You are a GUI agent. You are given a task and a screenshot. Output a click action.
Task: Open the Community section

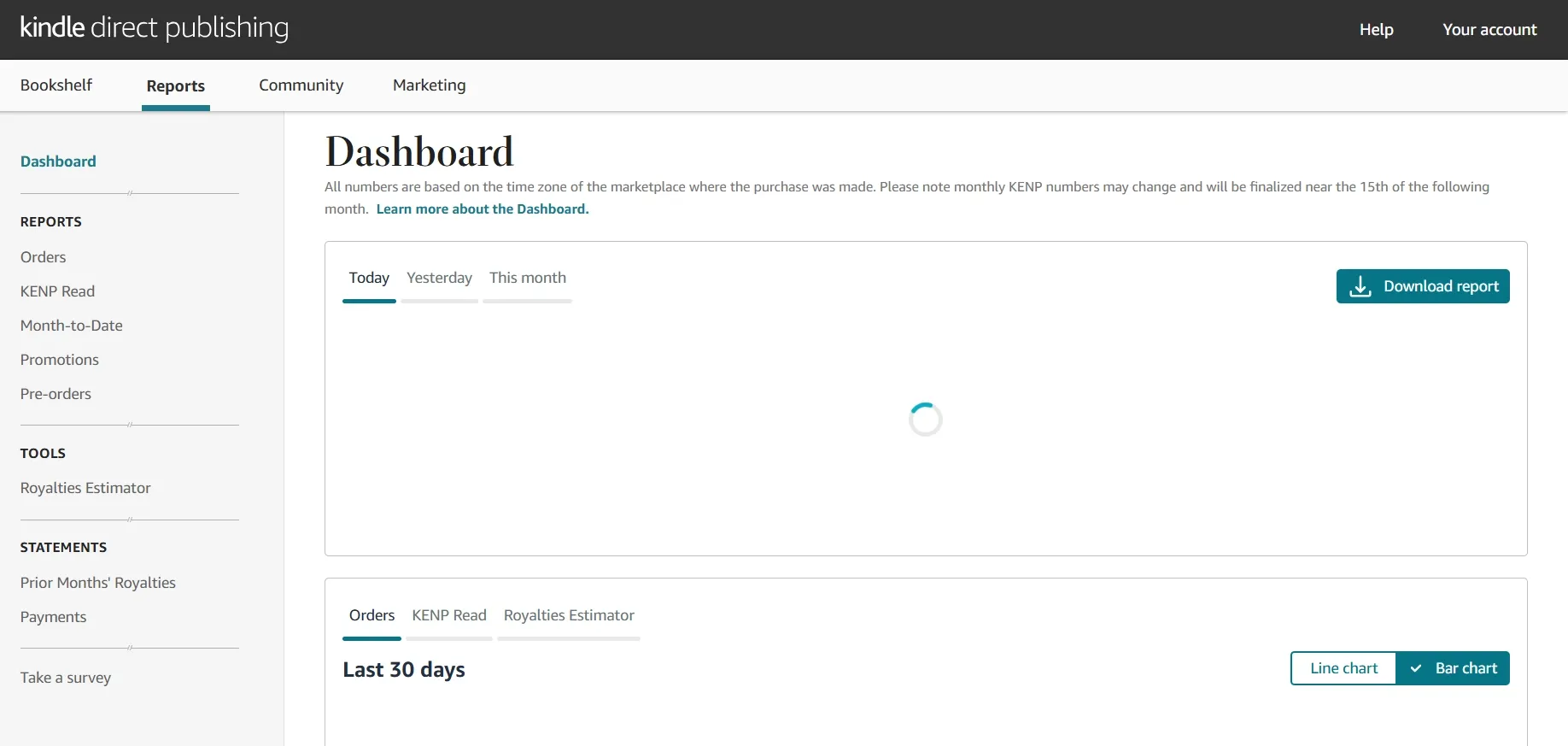tap(301, 85)
